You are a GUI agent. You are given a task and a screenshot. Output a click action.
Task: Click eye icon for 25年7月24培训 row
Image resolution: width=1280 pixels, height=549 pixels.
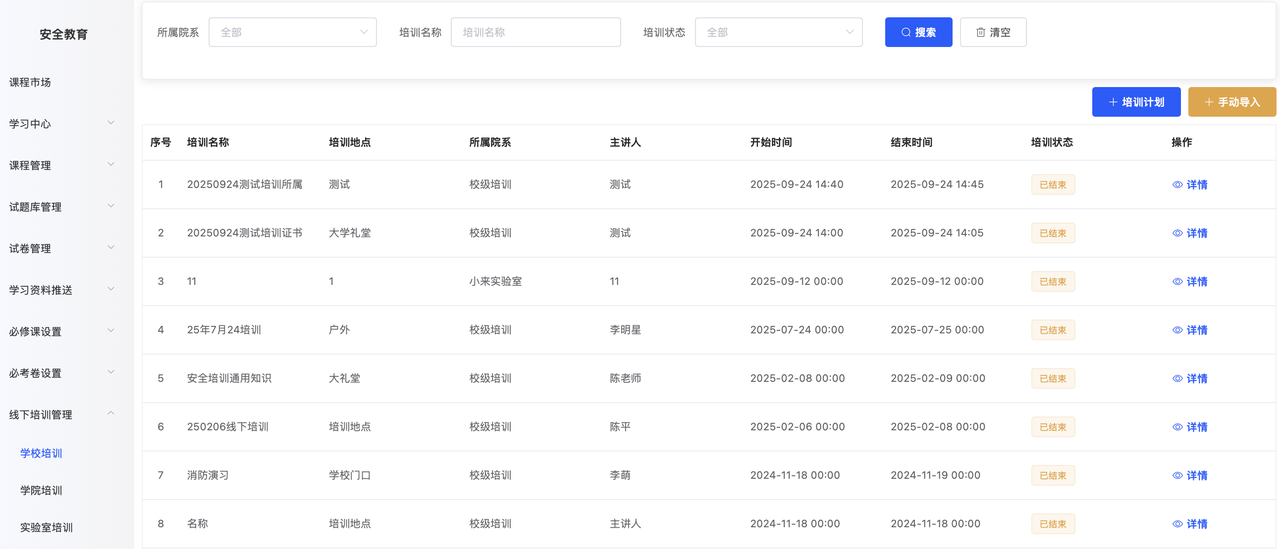(x=1177, y=330)
